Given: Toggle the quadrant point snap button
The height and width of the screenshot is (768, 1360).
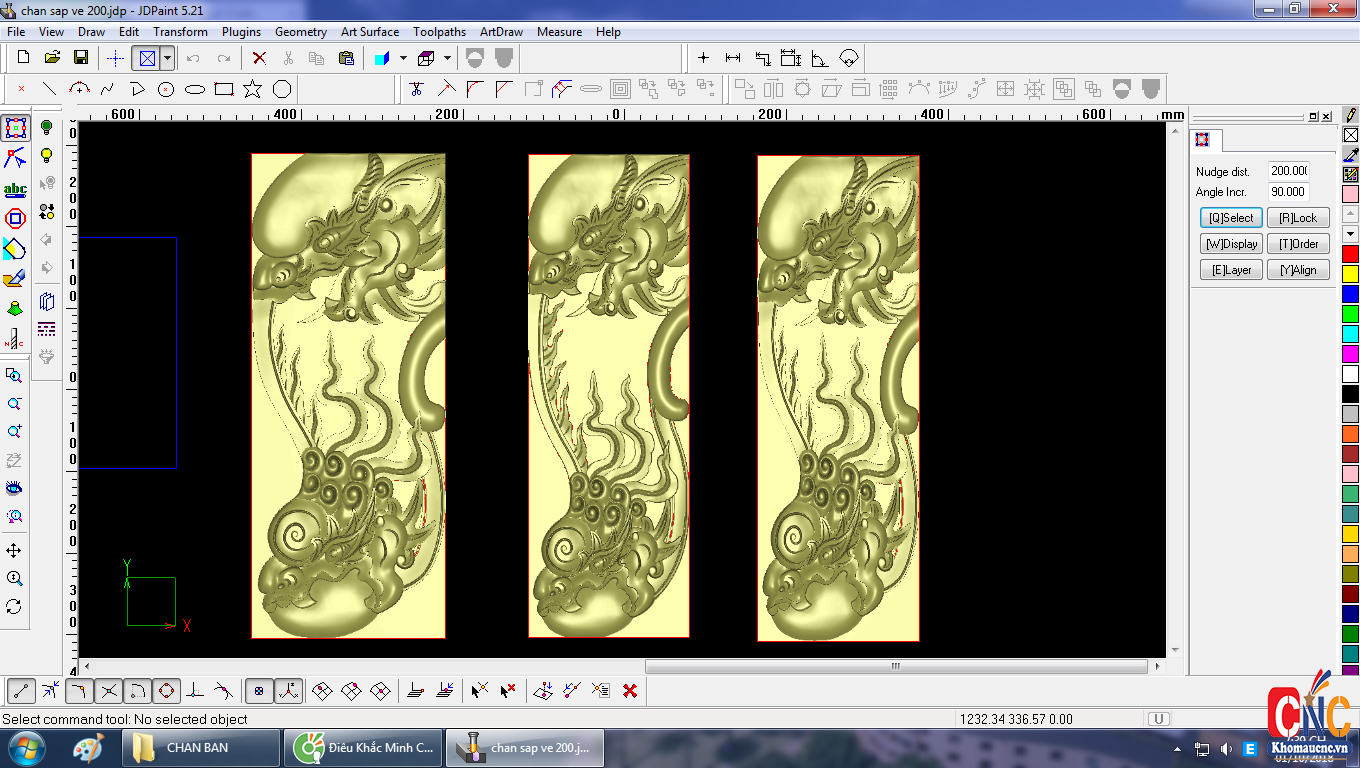Looking at the screenshot, I should 166,690.
